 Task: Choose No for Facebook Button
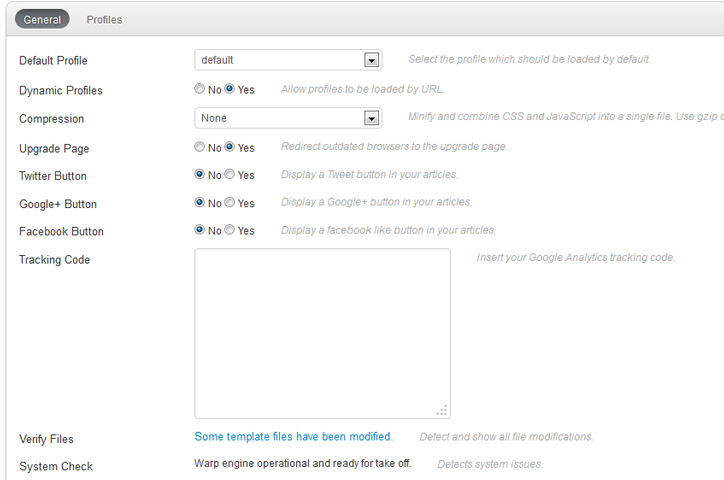pos(200,230)
